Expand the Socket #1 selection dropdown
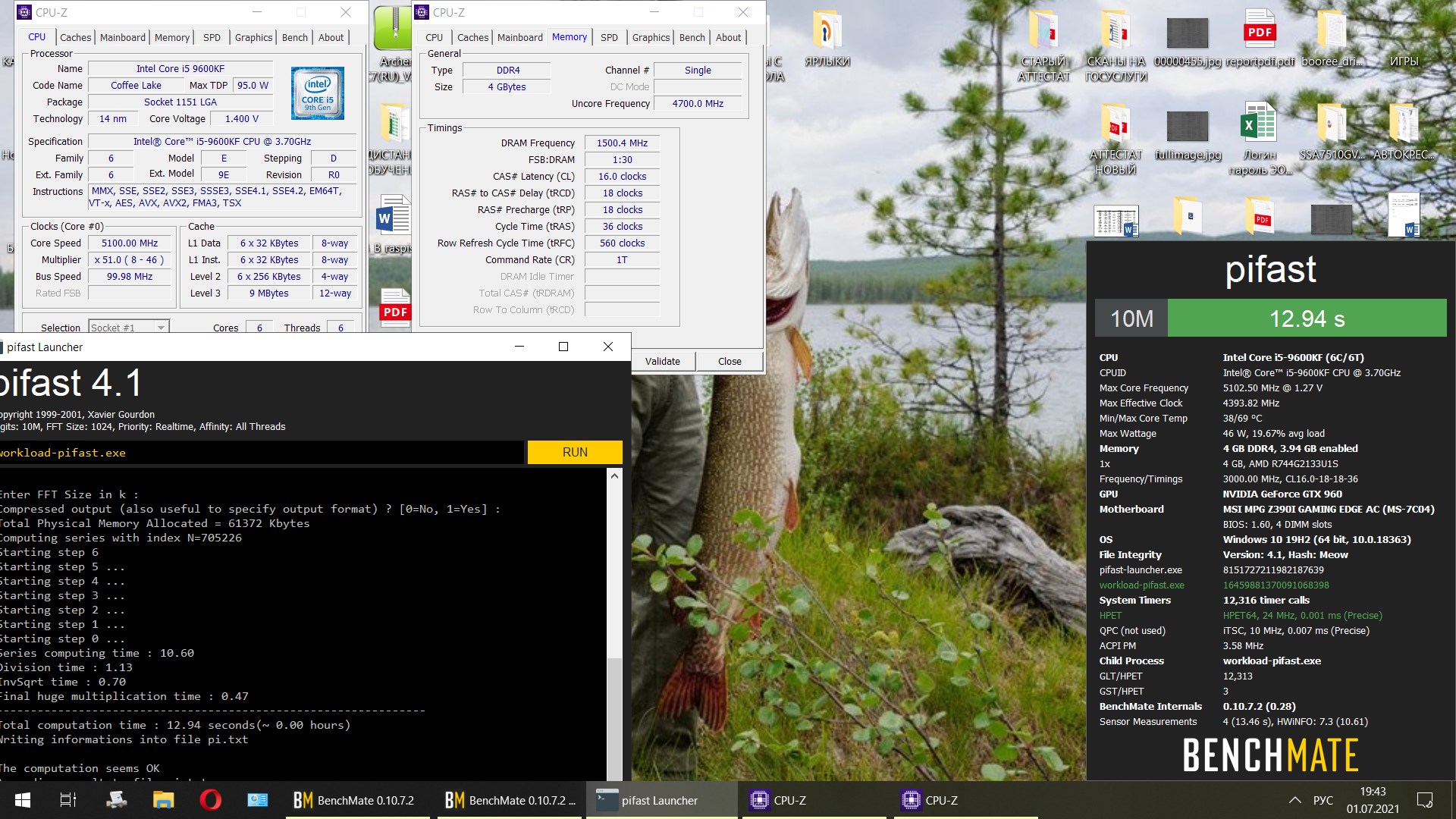 tap(129, 328)
